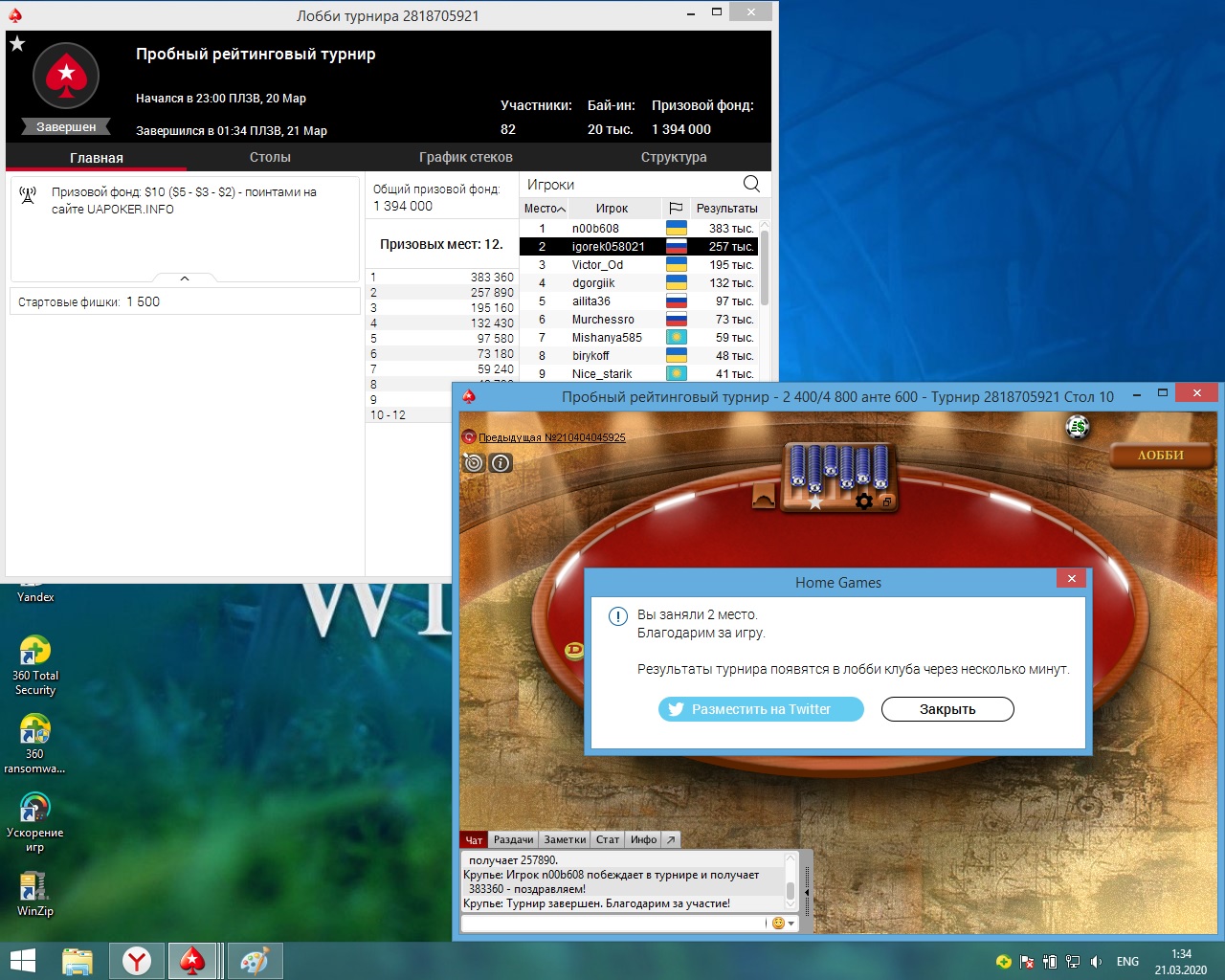Open the volume speaker tray icon

pyautogui.click(x=1096, y=961)
